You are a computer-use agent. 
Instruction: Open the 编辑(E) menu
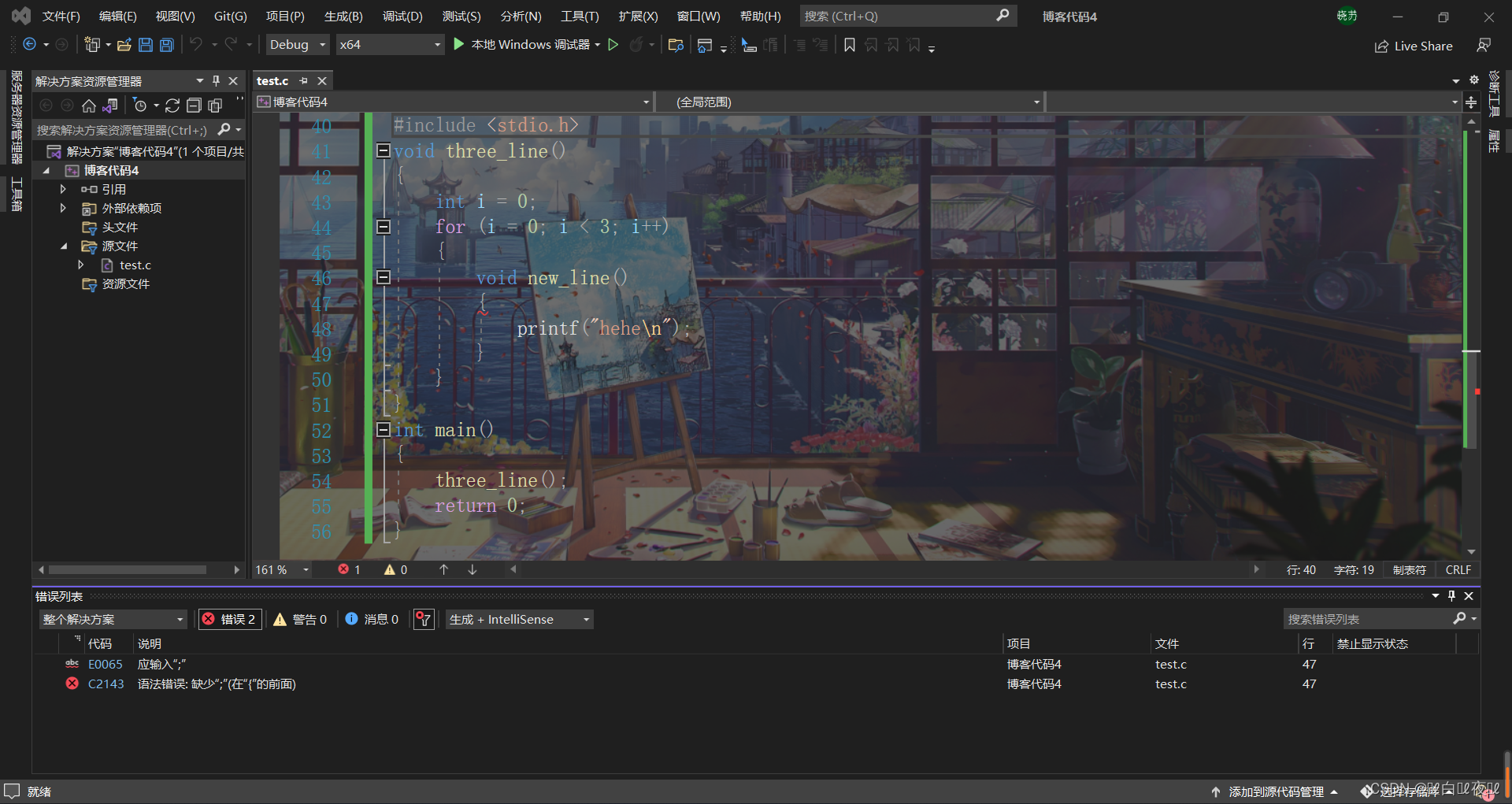pyautogui.click(x=118, y=16)
